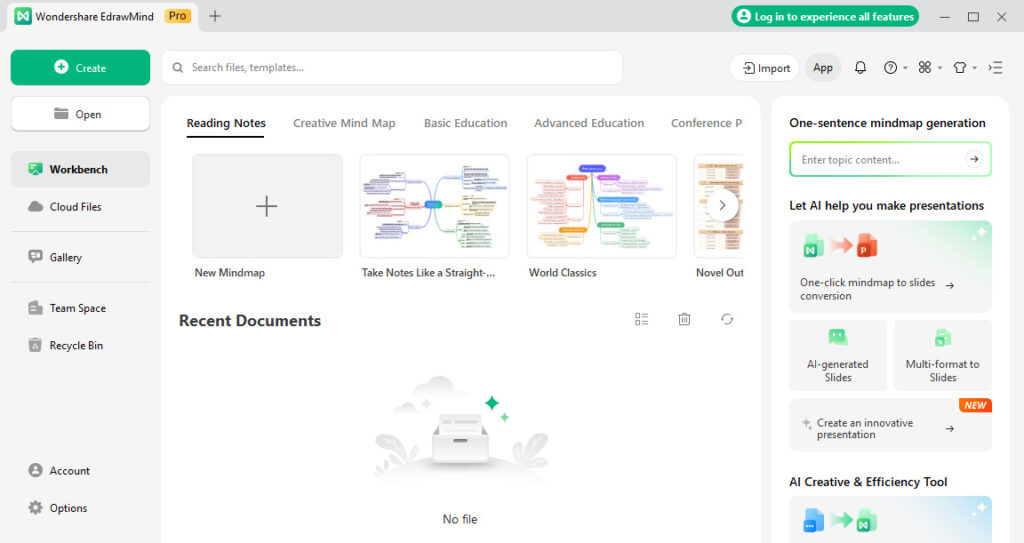This screenshot has height=543, width=1024.
Task: Click the help question mark icon
Action: [x=890, y=67]
